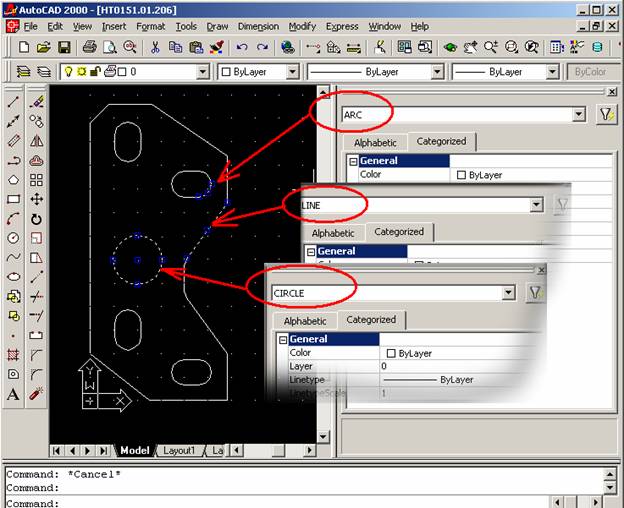This screenshot has height=508, width=624.
Task: Select the Trim tool
Action: click(36, 296)
